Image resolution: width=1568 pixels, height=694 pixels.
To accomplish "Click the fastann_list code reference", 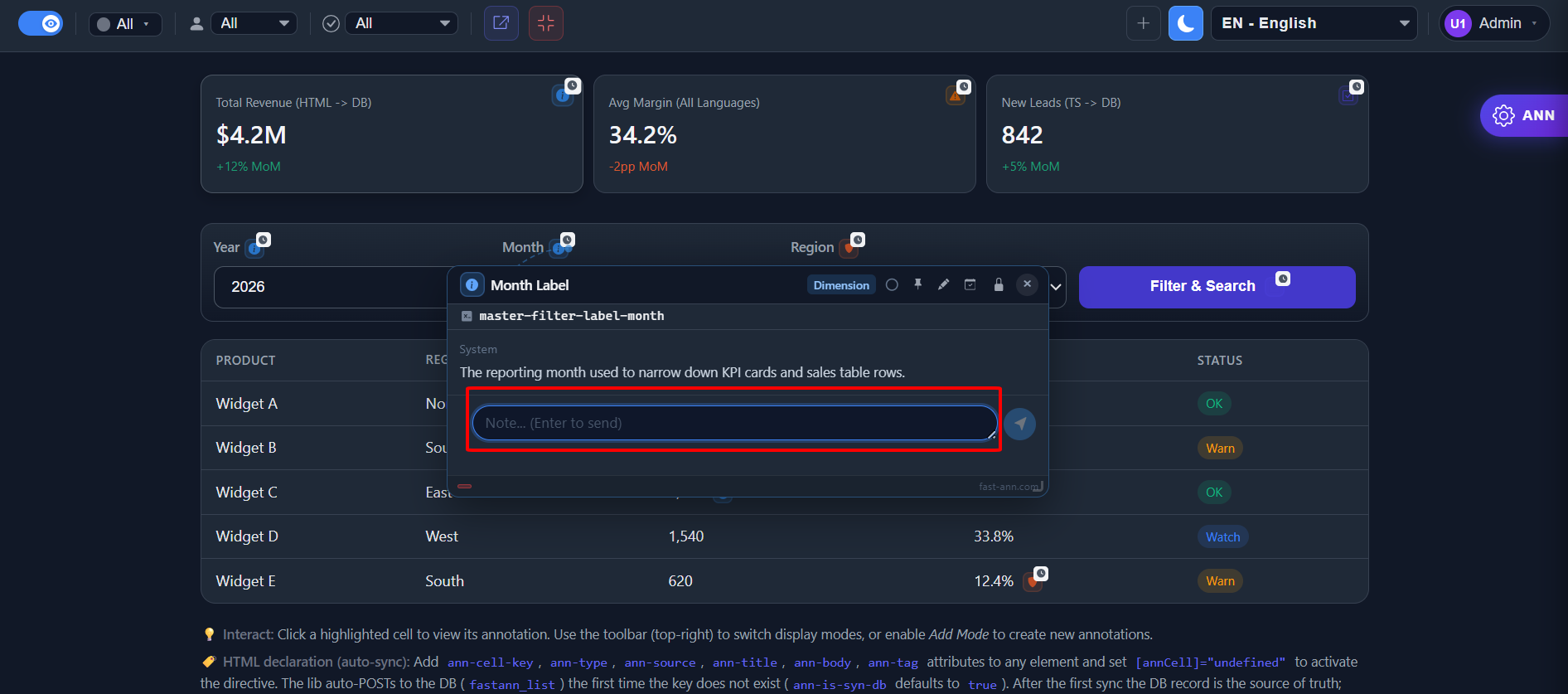I will point(512,684).
